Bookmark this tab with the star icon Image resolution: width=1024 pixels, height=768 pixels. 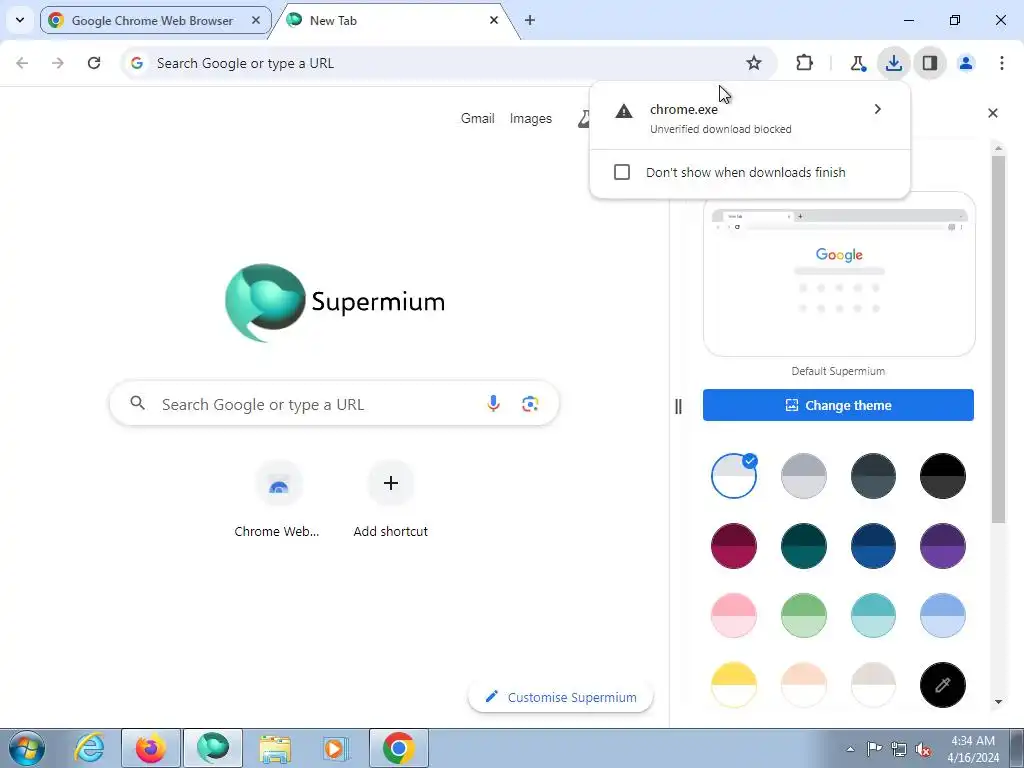[x=754, y=63]
